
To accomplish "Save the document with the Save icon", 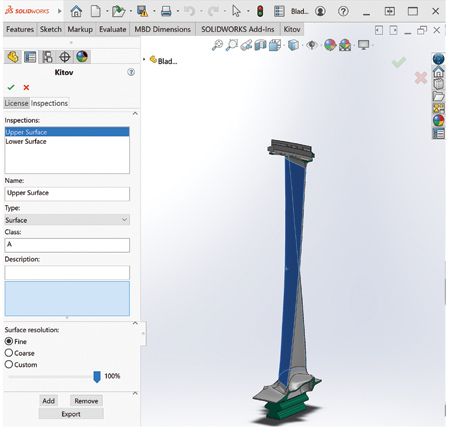I will (x=142, y=11).
